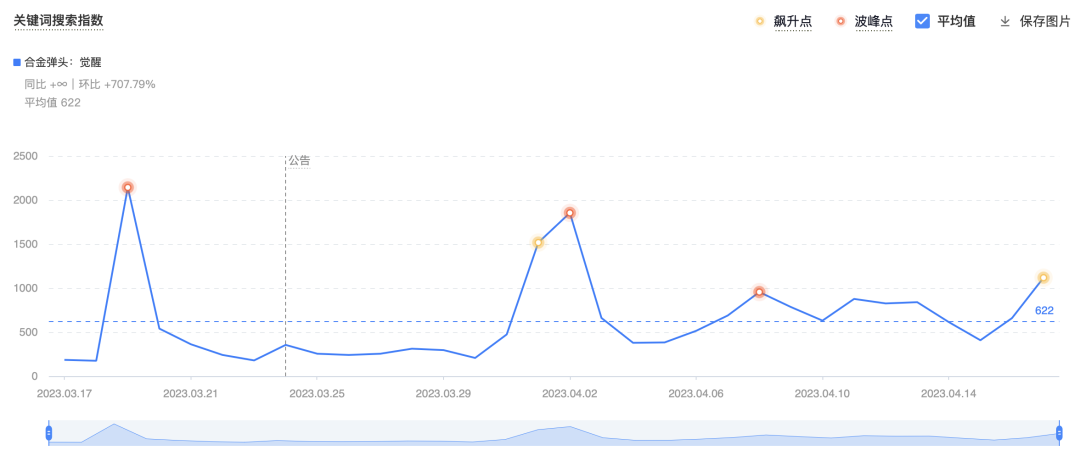Click the blue 合金弹头：觉醒 series square
This screenshot has width=1080, height=456.
tap(17, 62)
